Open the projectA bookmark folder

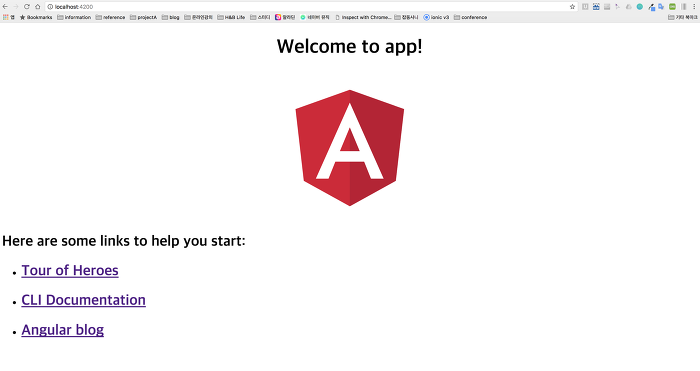pyautogui.click(x=143, y=17)
